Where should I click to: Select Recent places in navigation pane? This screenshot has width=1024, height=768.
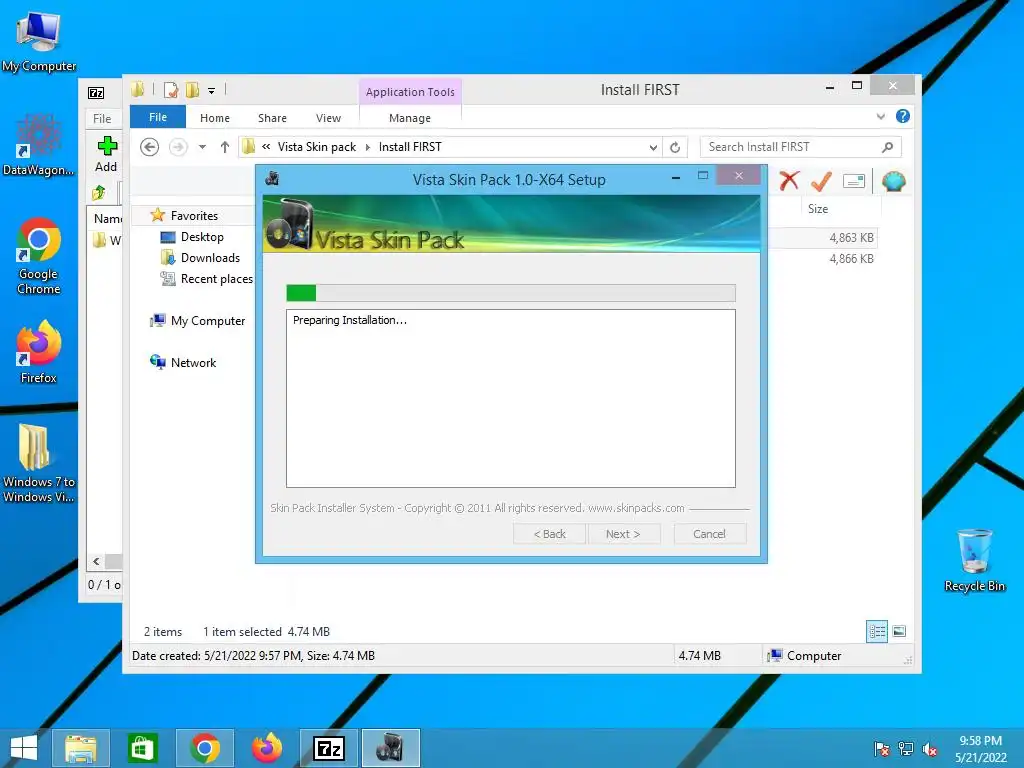click(x=216, y=279)
